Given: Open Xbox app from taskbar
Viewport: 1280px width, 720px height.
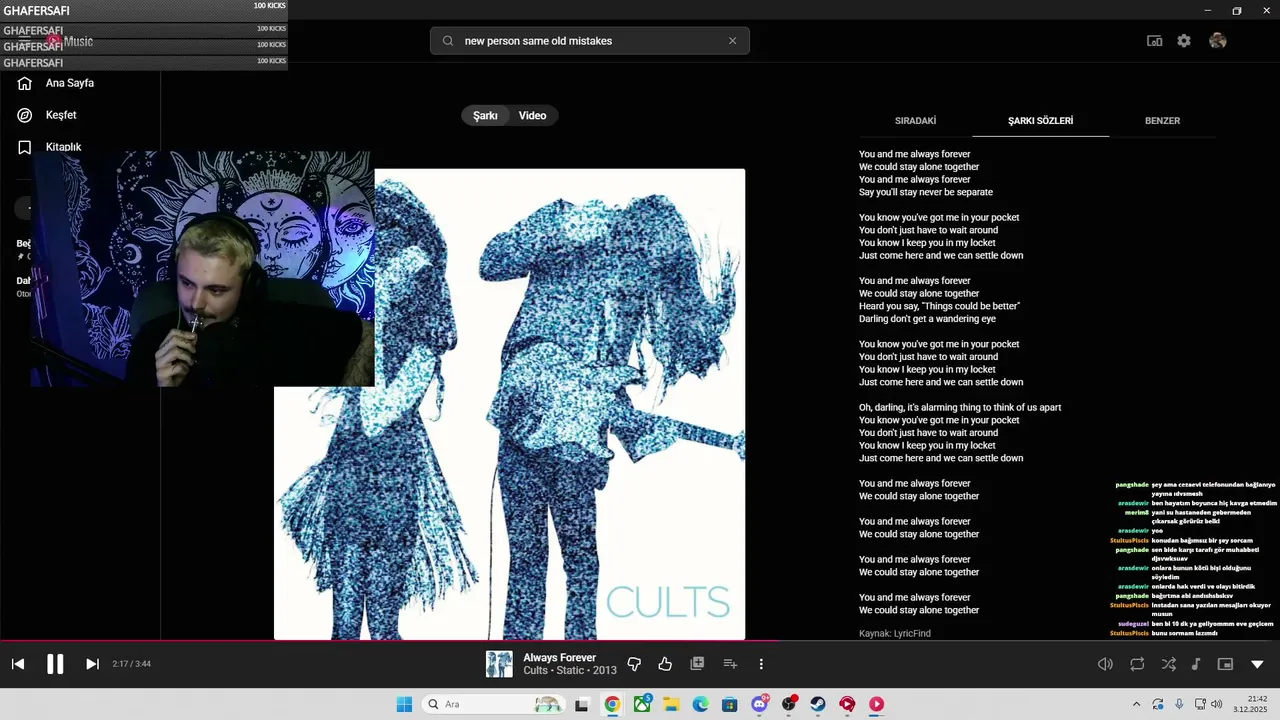Looking at the screenshot, I should [642, 704].
